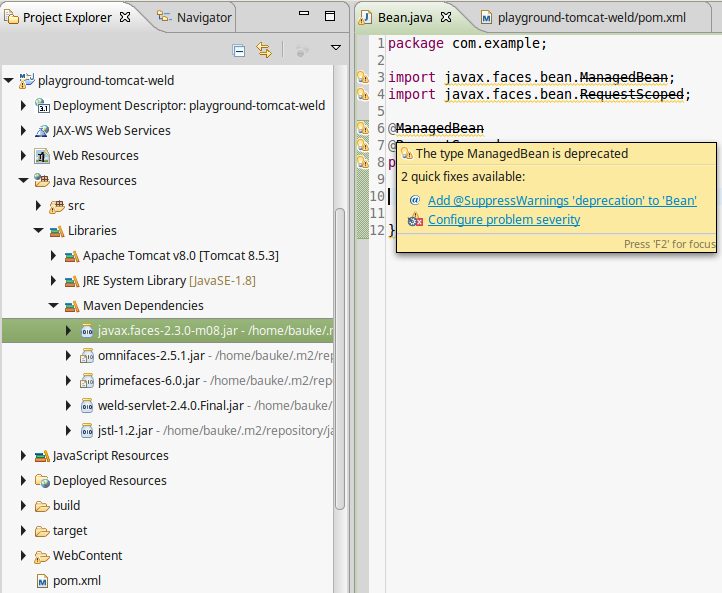The image size is (722, 593).
Task: Toggle Link with Editor icon
Action: 264,50
